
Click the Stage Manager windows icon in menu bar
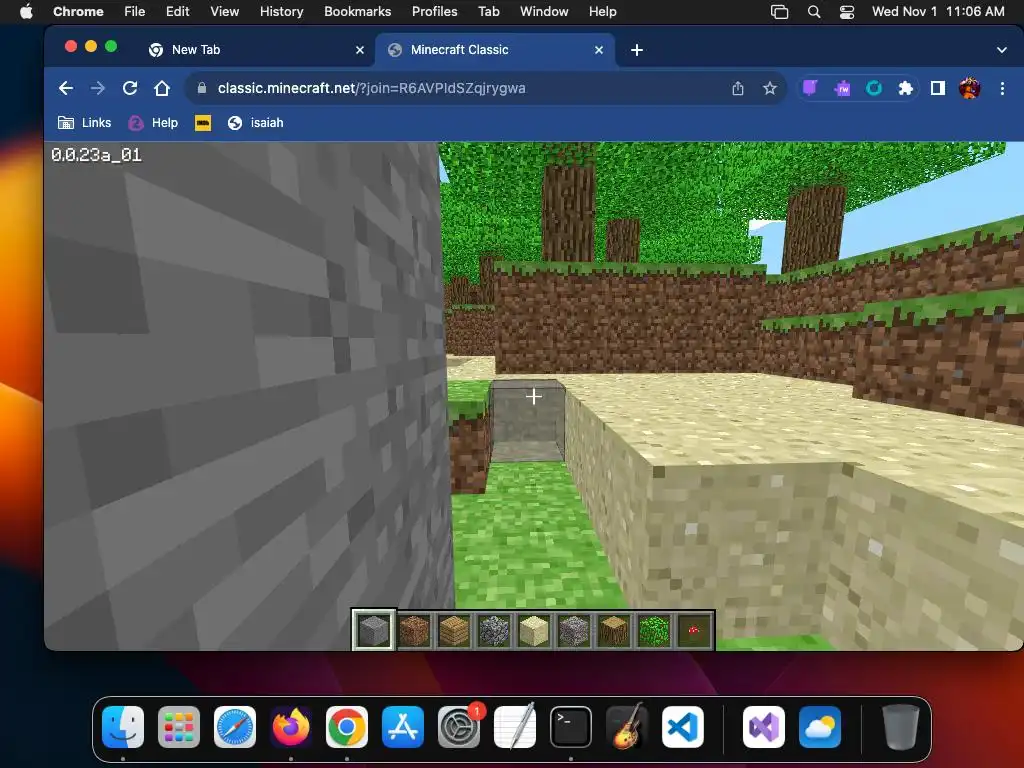(780, 12)
